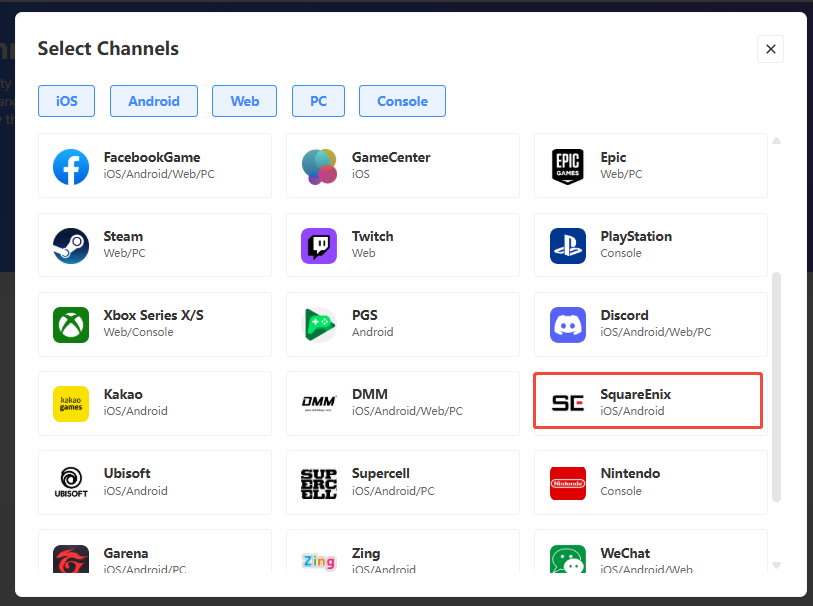Viewport: 813px width, 606px height.
Task: Select the green Xbox Series X/S icon
Action: pos(71,325)
